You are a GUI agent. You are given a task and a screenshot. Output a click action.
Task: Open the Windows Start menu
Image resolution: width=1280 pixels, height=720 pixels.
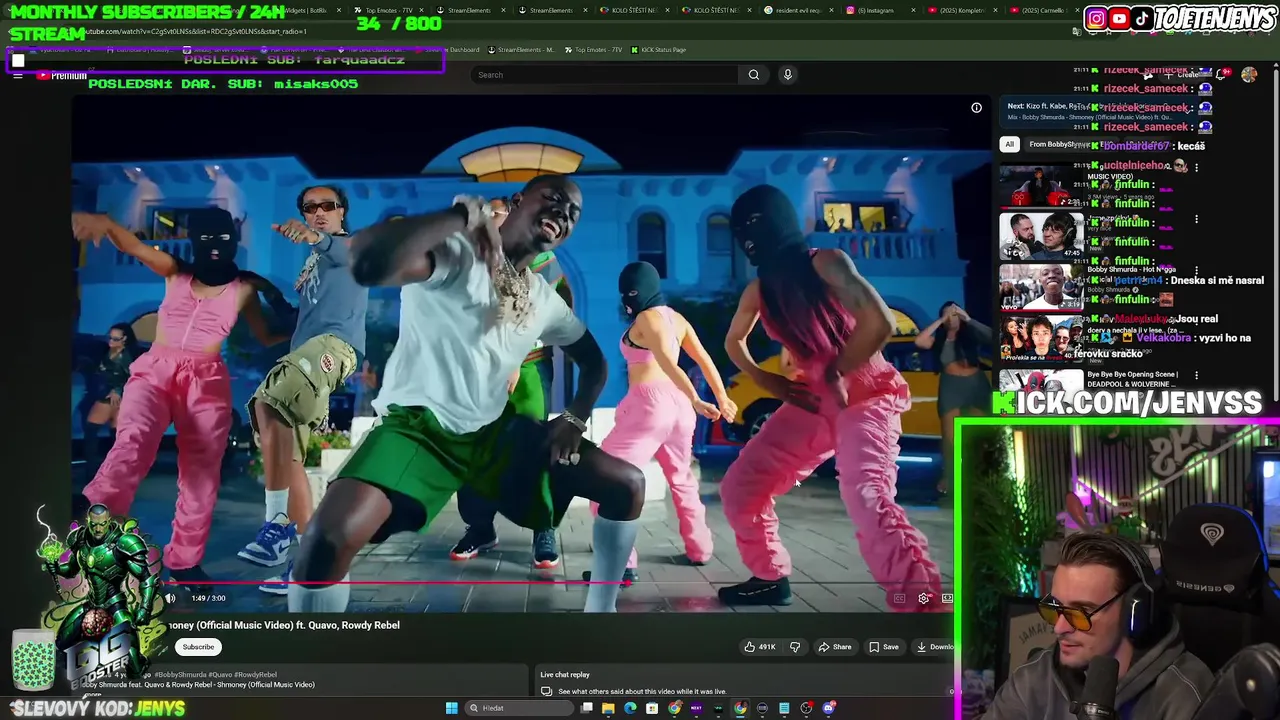[451, 708]
